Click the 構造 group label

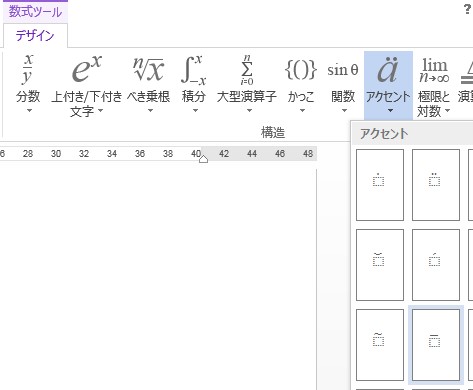(x=273, y=133)
